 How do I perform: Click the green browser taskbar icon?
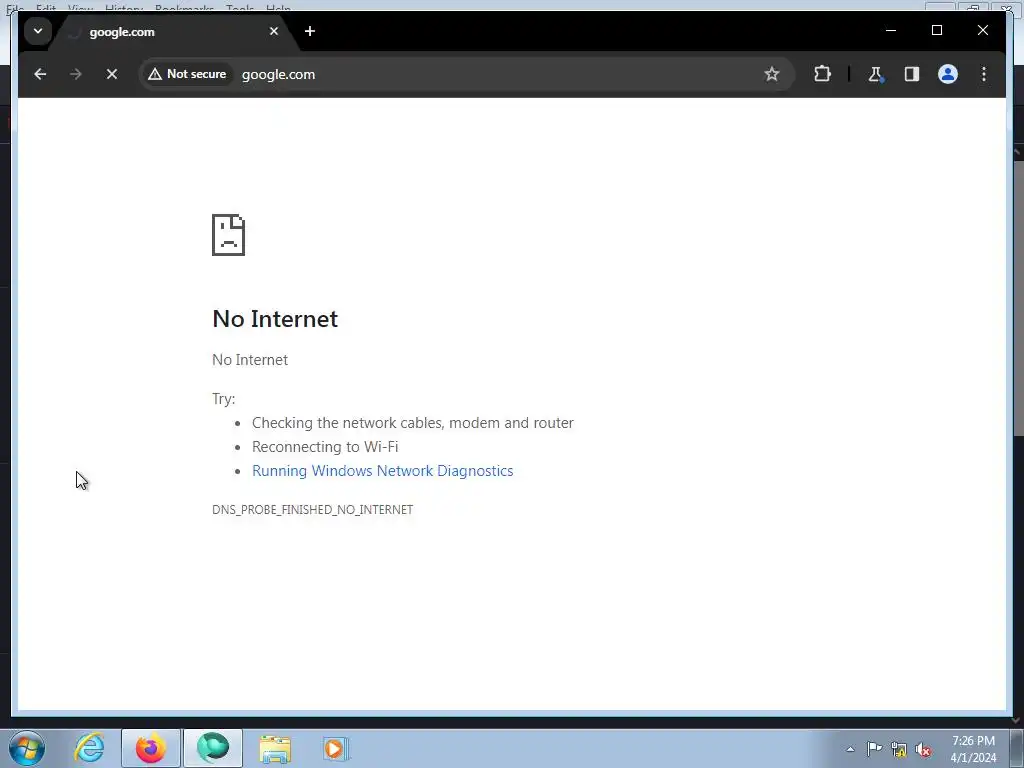coord(213,748)
